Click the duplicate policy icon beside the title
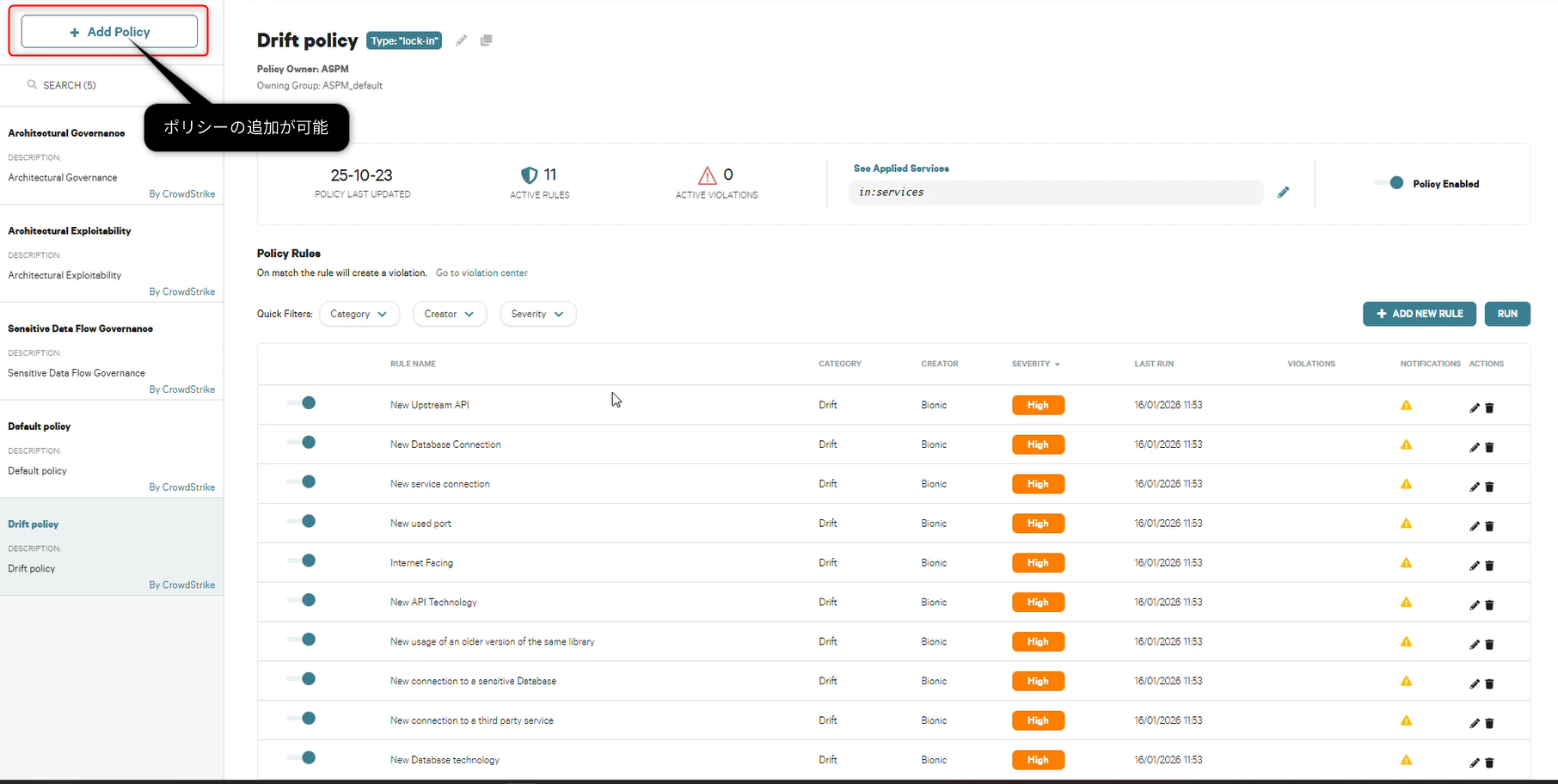Image resolution: width=1558 pixels, height=784 pixels. [486, 40]
